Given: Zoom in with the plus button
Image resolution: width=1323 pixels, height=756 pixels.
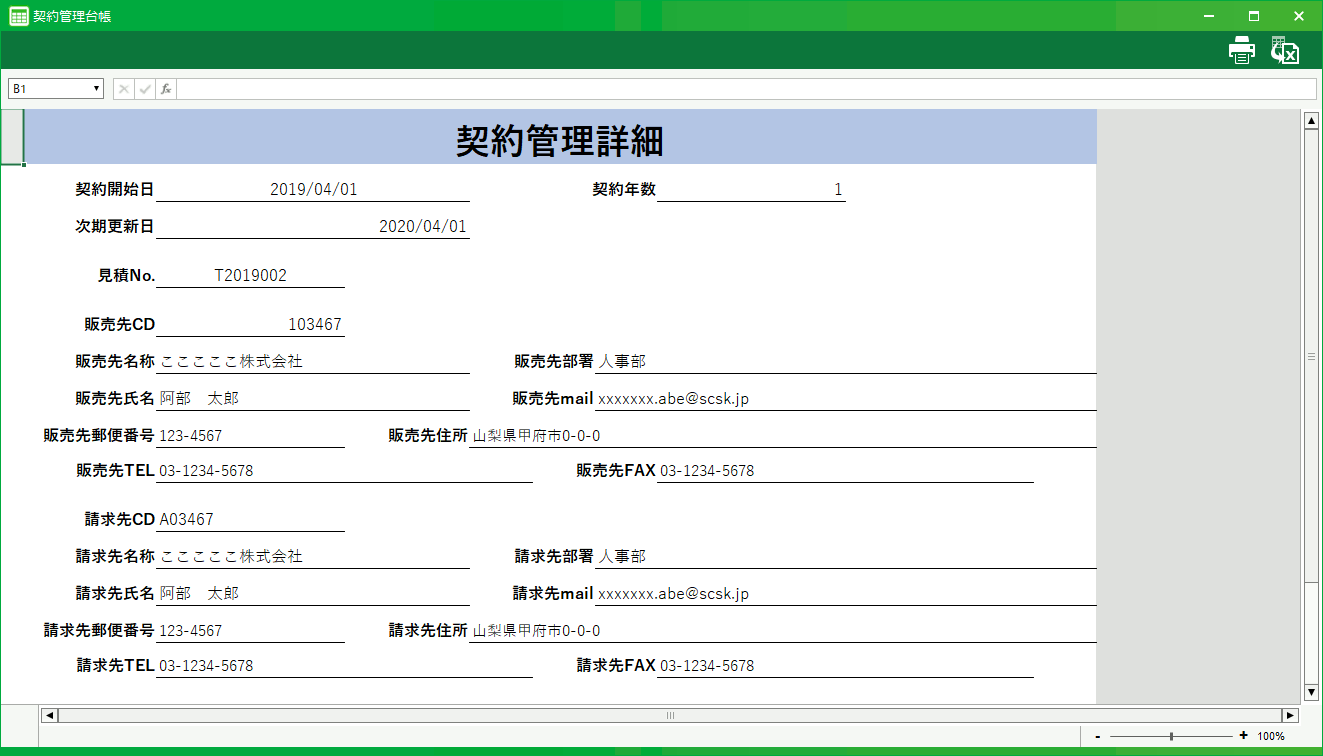Looking at the screenshot, I should tap(1243, 736).
